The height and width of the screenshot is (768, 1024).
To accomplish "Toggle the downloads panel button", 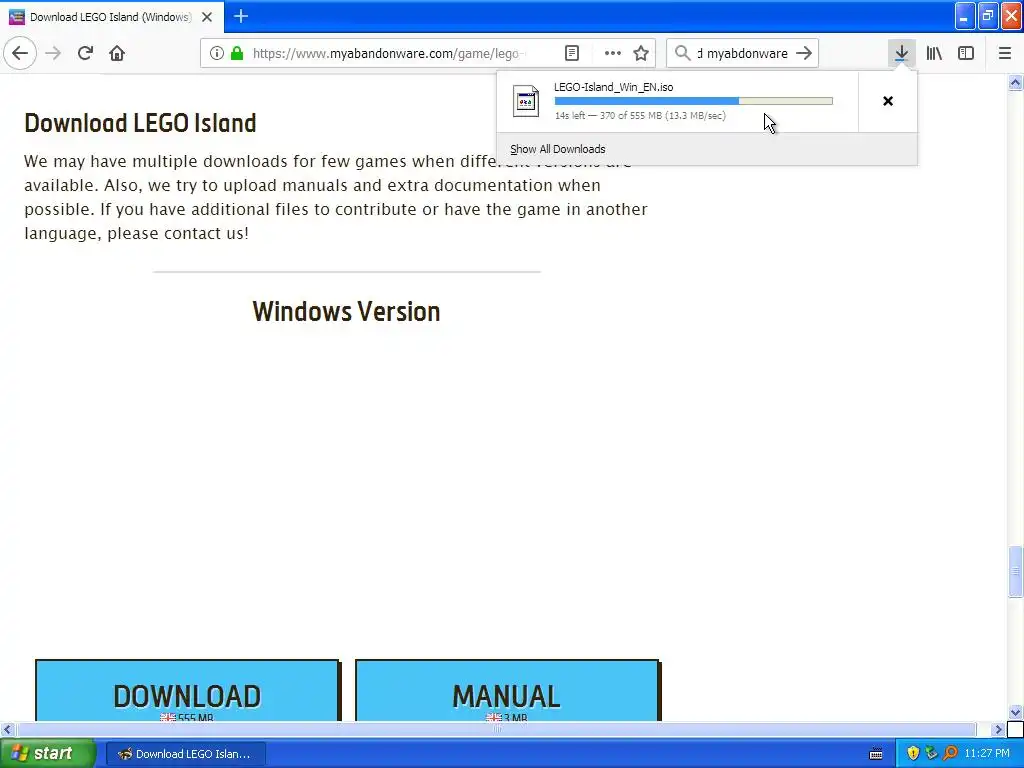I will pos(901,53).
